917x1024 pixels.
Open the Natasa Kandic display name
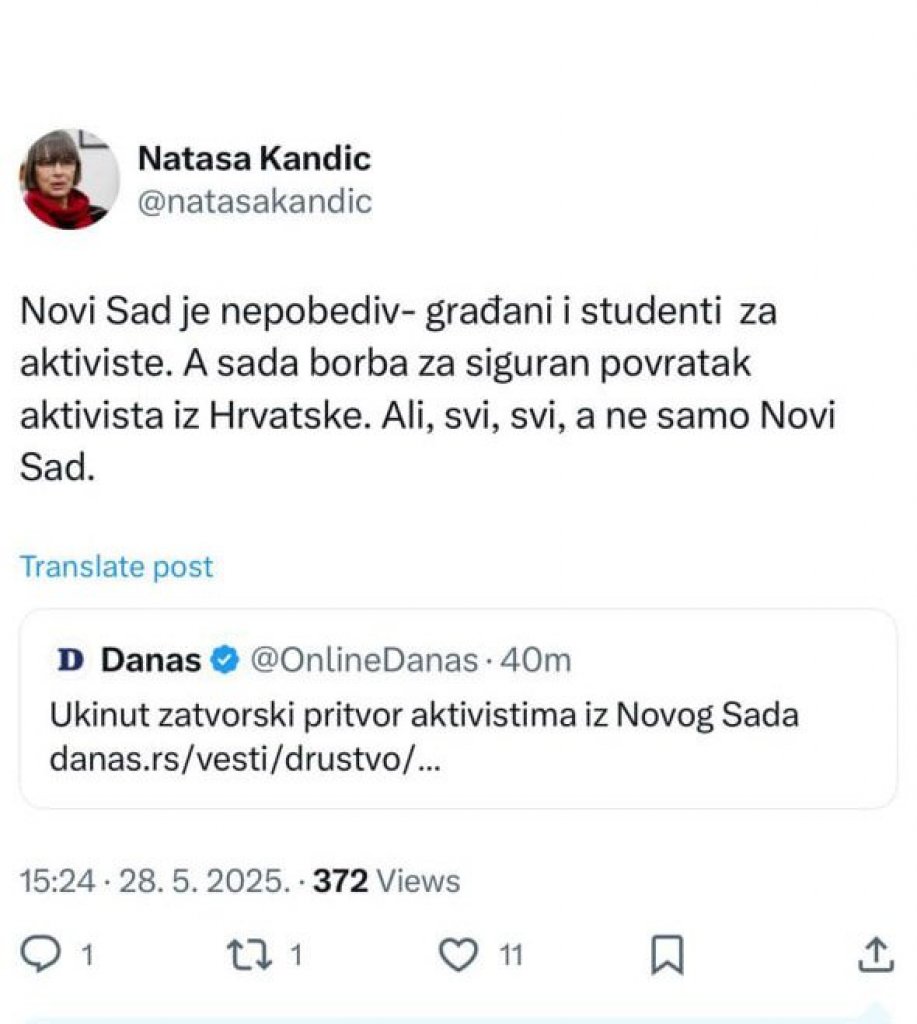click(253, 158)
